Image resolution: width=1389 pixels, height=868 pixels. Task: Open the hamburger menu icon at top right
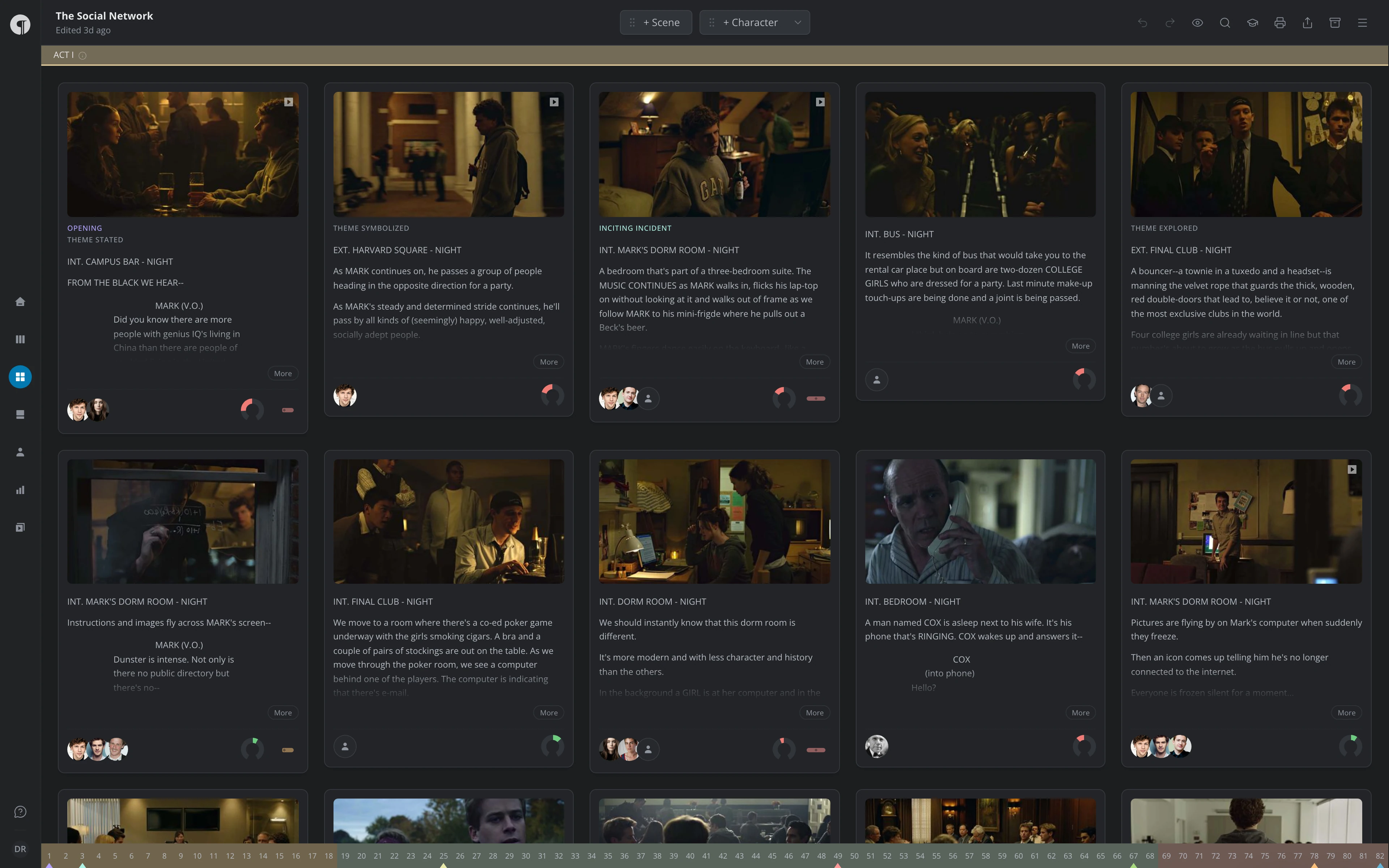click(x=1363, y=23)
